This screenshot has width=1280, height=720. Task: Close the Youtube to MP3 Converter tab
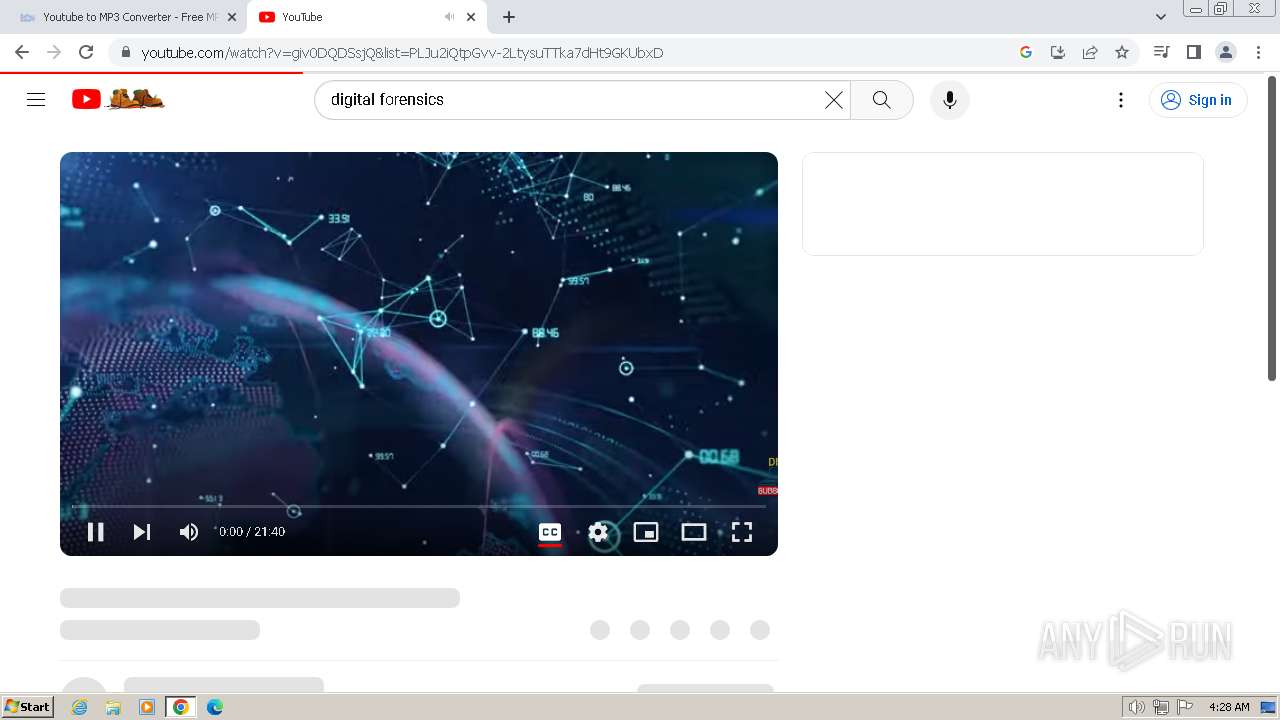(x=232, y=17)
